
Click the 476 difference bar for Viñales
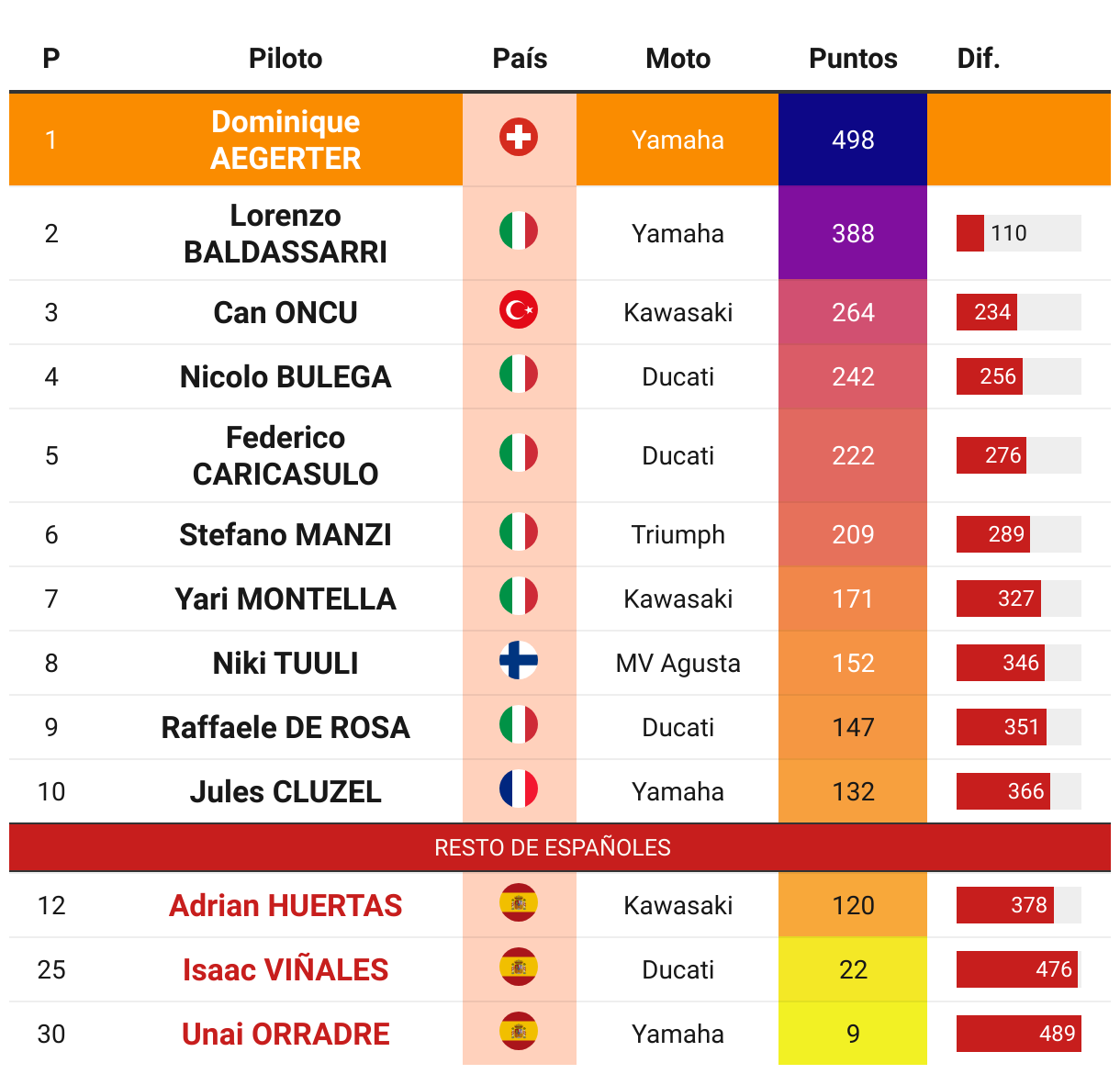click(x=1019, y=969)
